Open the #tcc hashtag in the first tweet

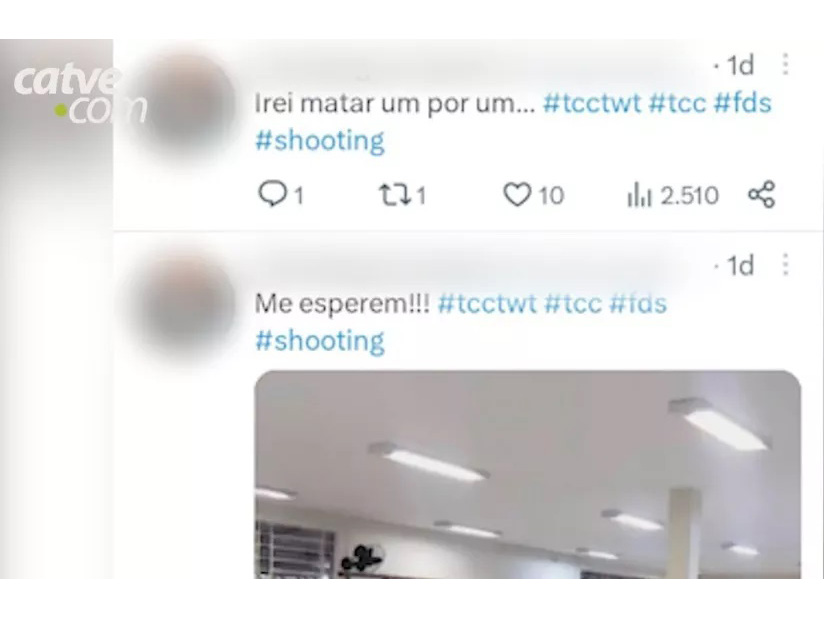point(677,103)
